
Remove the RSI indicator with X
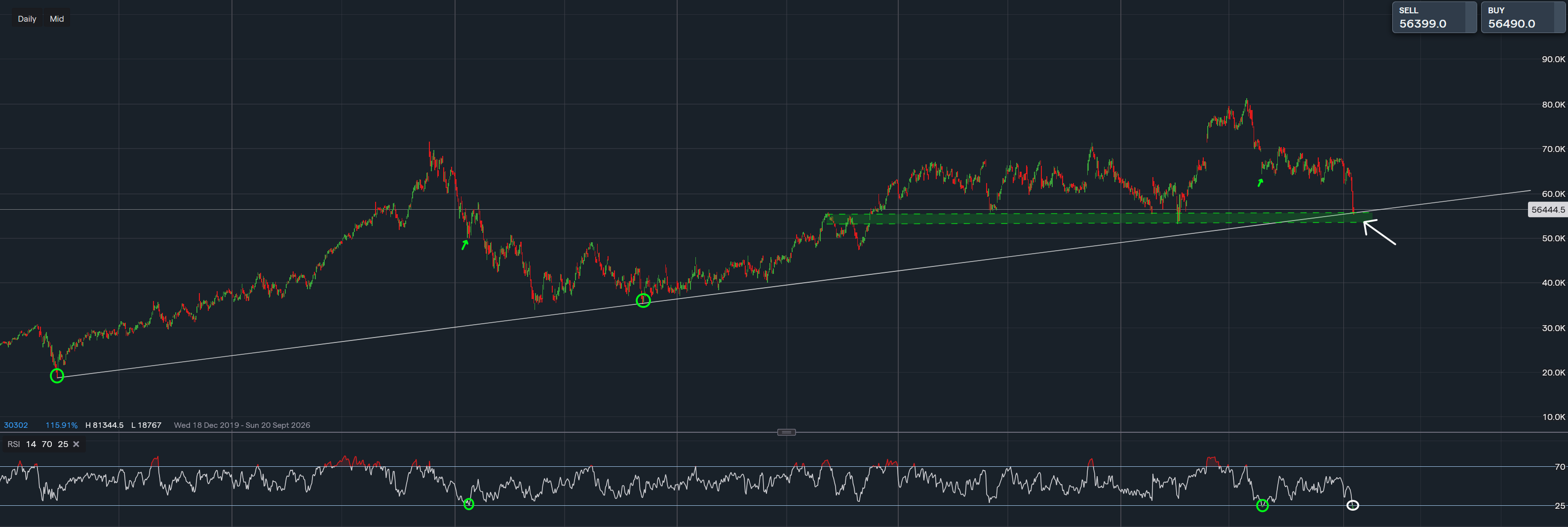[x=76, y=444]
